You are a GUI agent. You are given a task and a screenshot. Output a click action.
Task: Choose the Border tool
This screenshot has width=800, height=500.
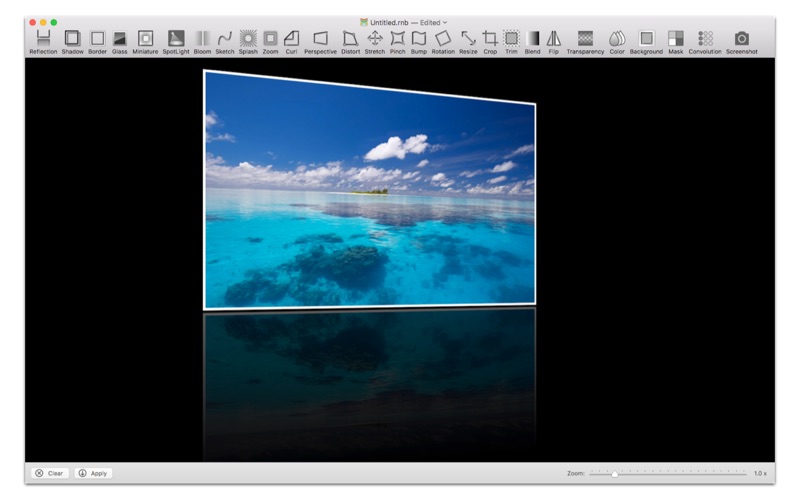97,42
